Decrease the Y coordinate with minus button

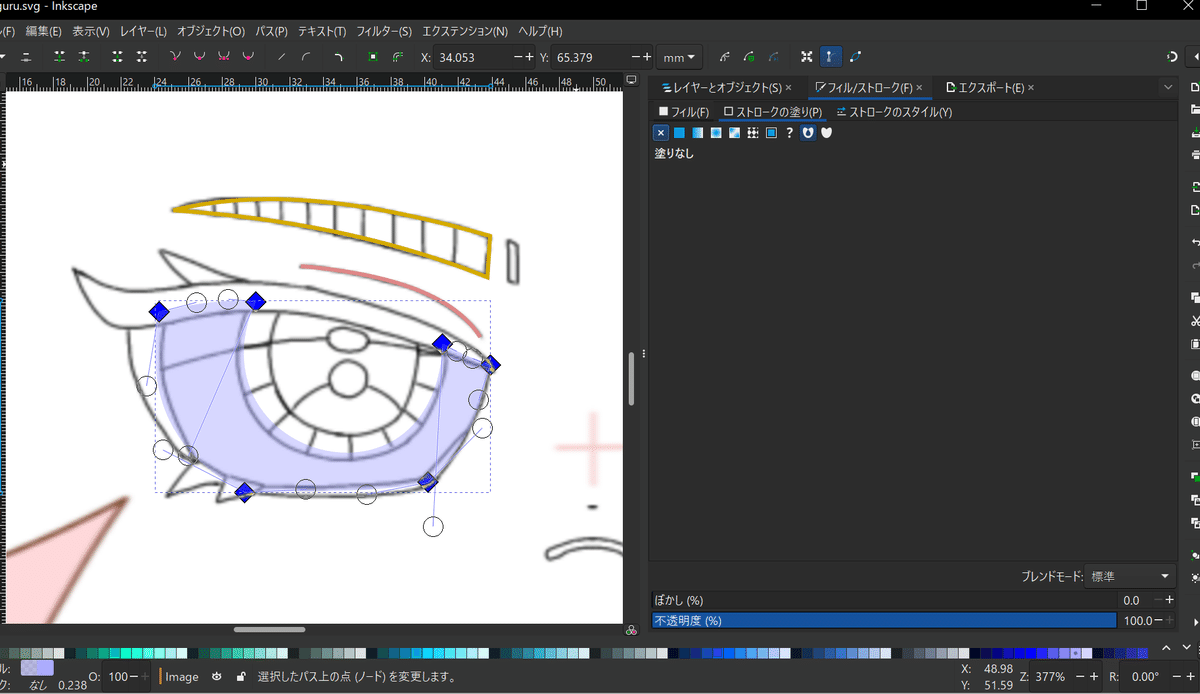click(x=635, y=57)
